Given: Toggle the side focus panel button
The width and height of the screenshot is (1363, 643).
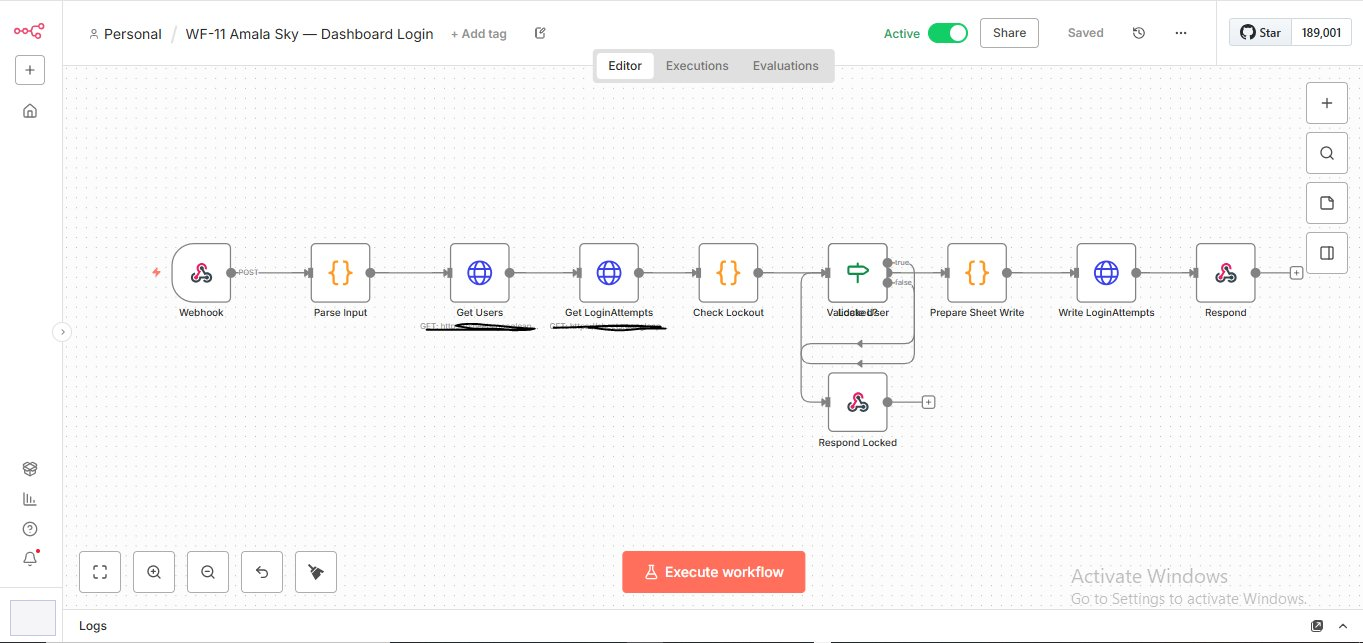Looking at the screenshot, I should tap(1327, 253).
